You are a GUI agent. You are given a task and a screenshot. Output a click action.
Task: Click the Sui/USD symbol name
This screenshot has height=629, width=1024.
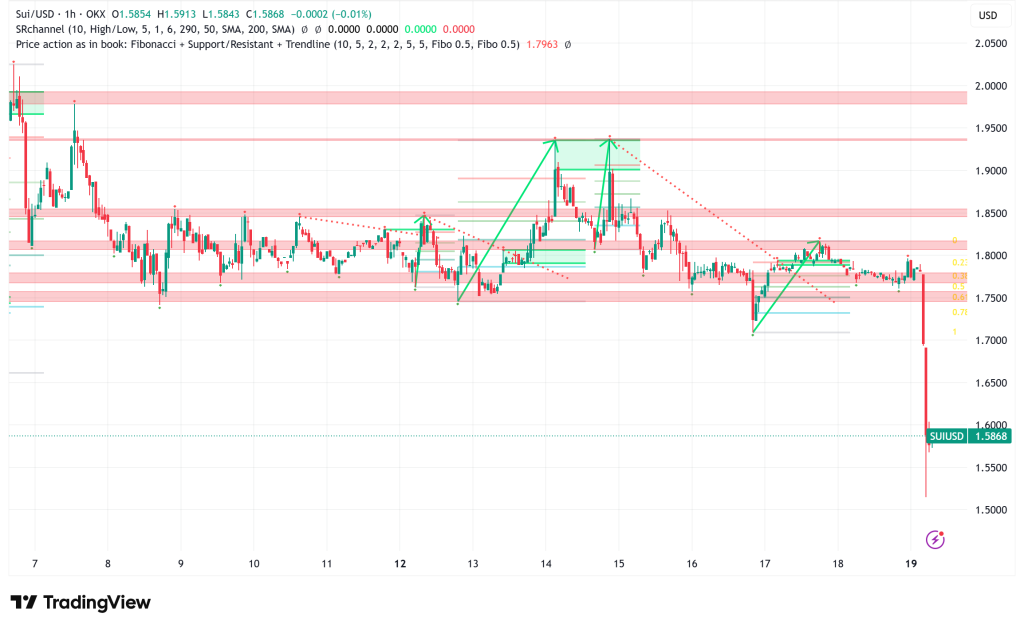point(28,15)
